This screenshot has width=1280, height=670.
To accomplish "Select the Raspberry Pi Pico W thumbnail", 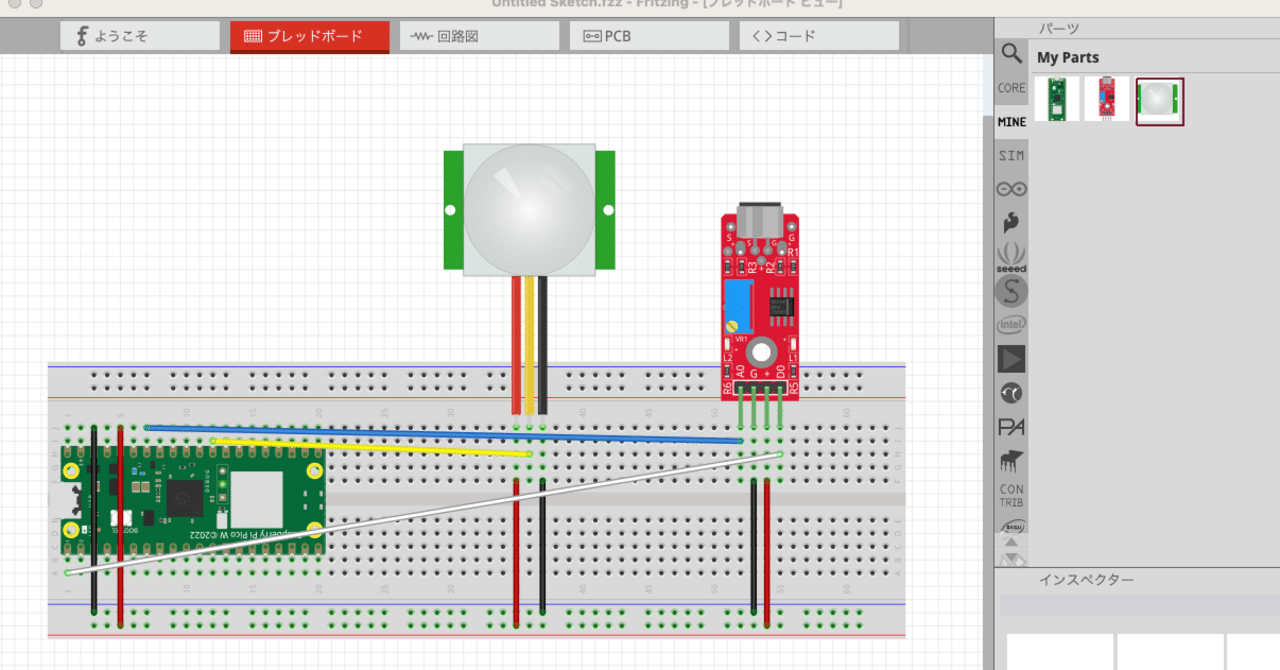I will 1058,99.
